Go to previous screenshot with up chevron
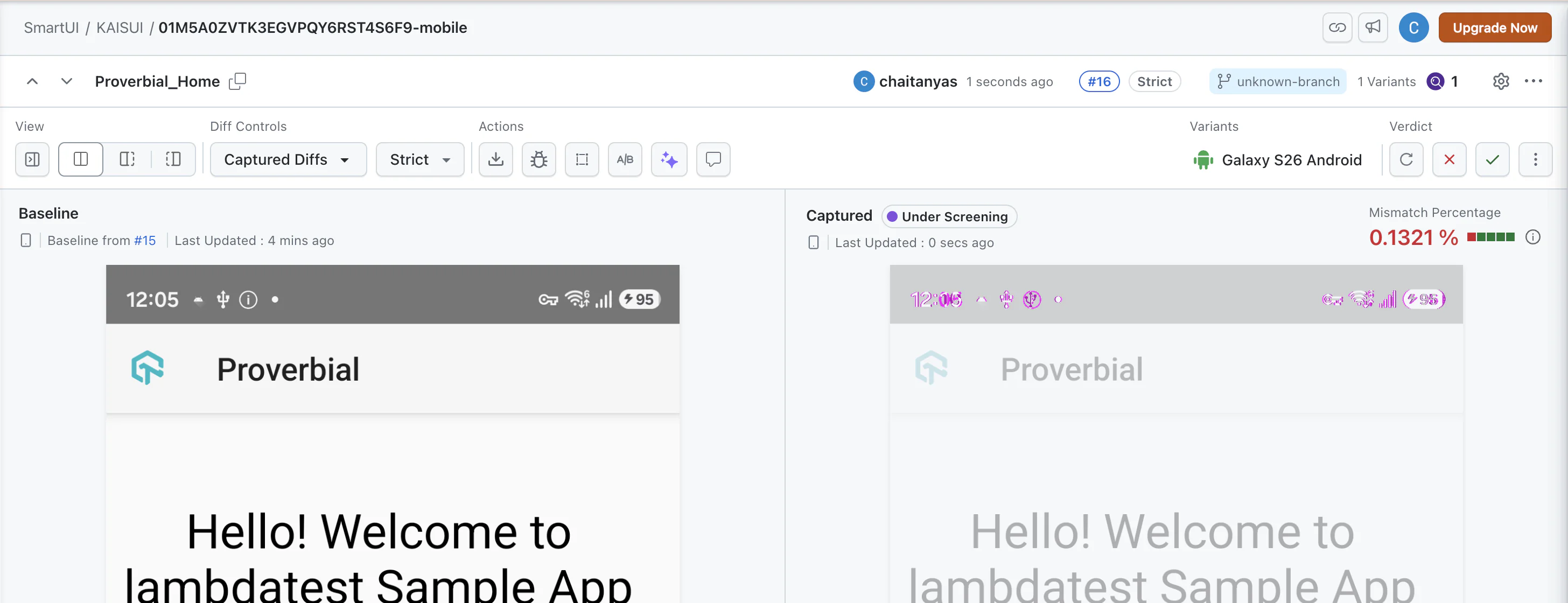 (32, 81)
